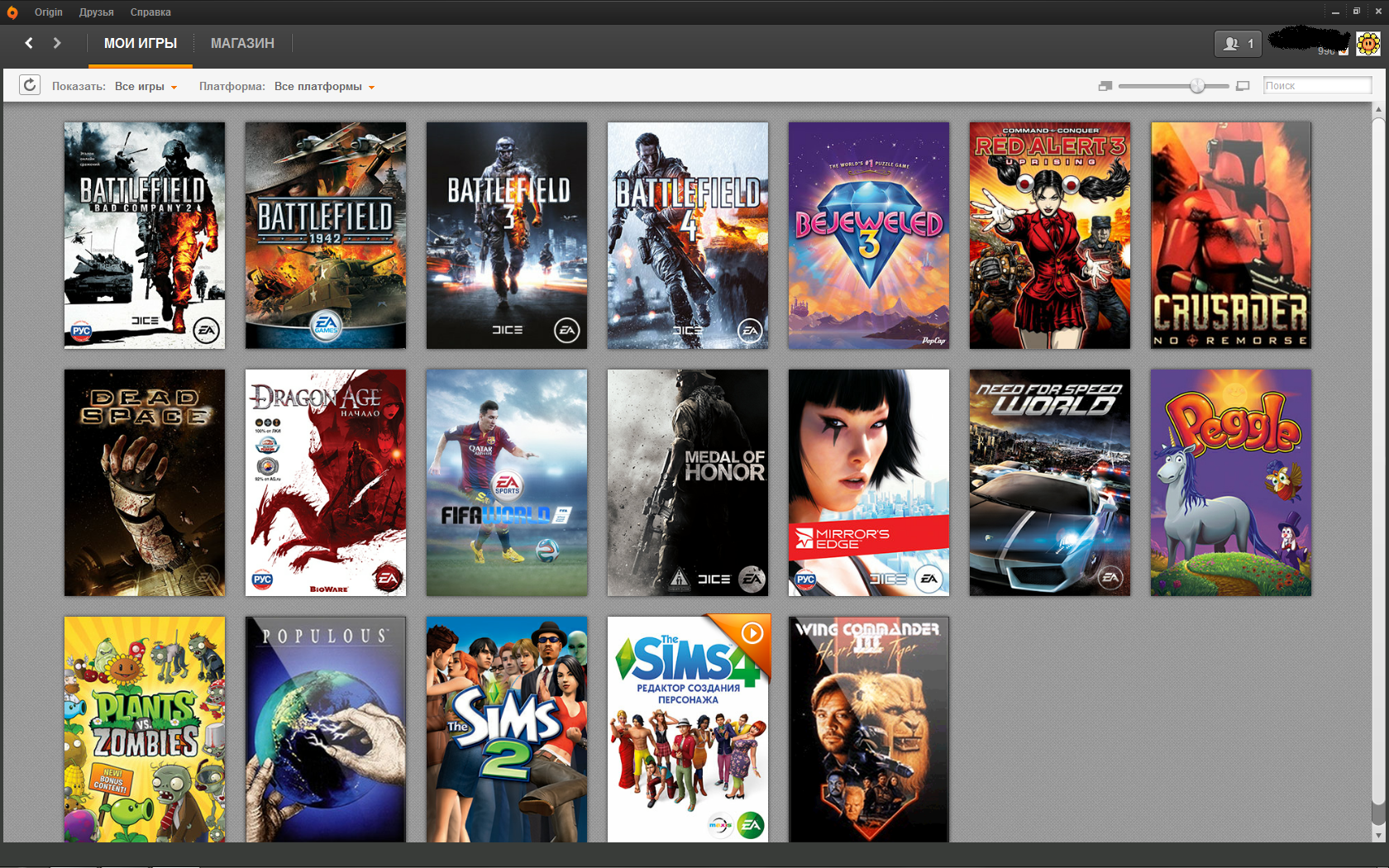
Task: Restore the Origin window size
Action: (1357, 12)
